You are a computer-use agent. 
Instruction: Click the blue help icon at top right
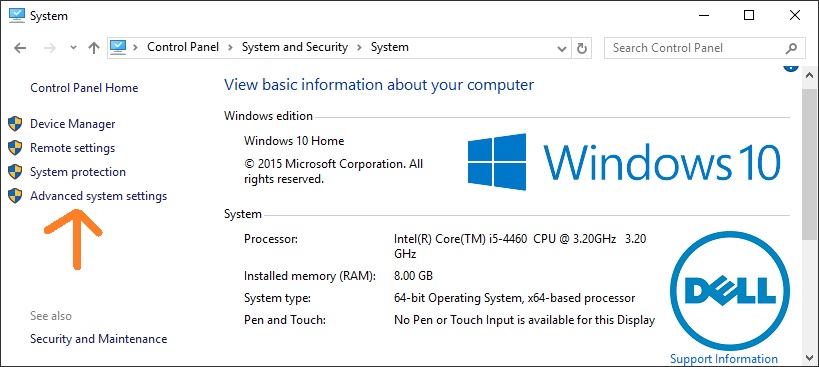pyautogui.click(x=791, y=67)
